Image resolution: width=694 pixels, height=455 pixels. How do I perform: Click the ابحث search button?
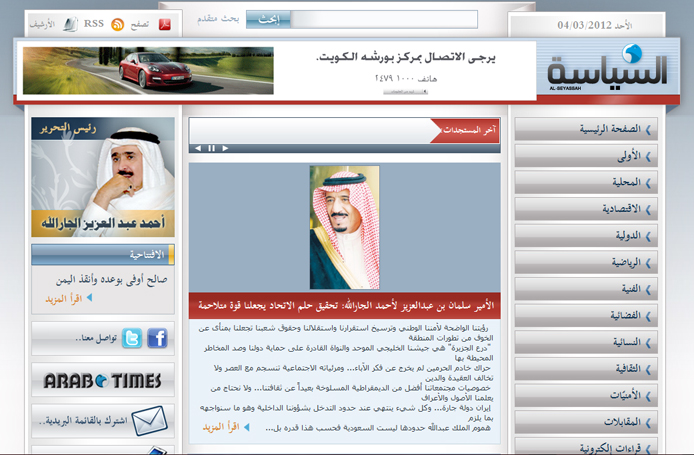[x=264, y=20]
